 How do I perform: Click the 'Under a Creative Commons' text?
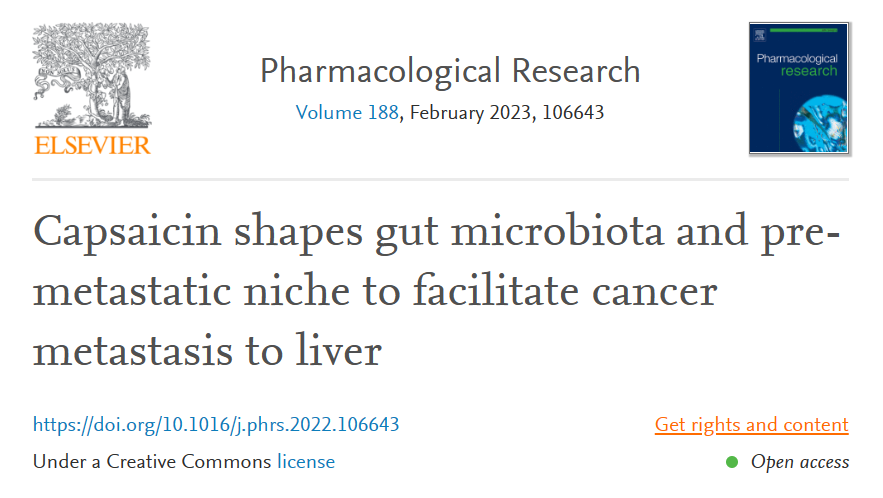point(152,461)
